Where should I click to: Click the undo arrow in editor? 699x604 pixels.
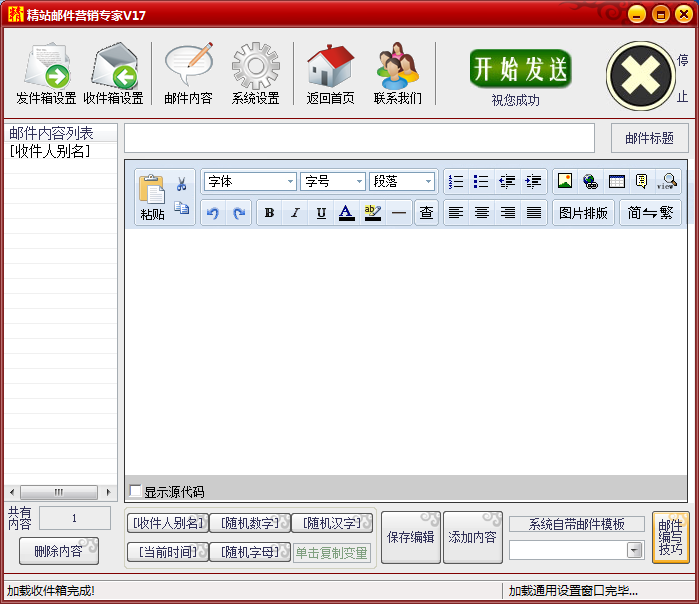click(x=212, y=213)
